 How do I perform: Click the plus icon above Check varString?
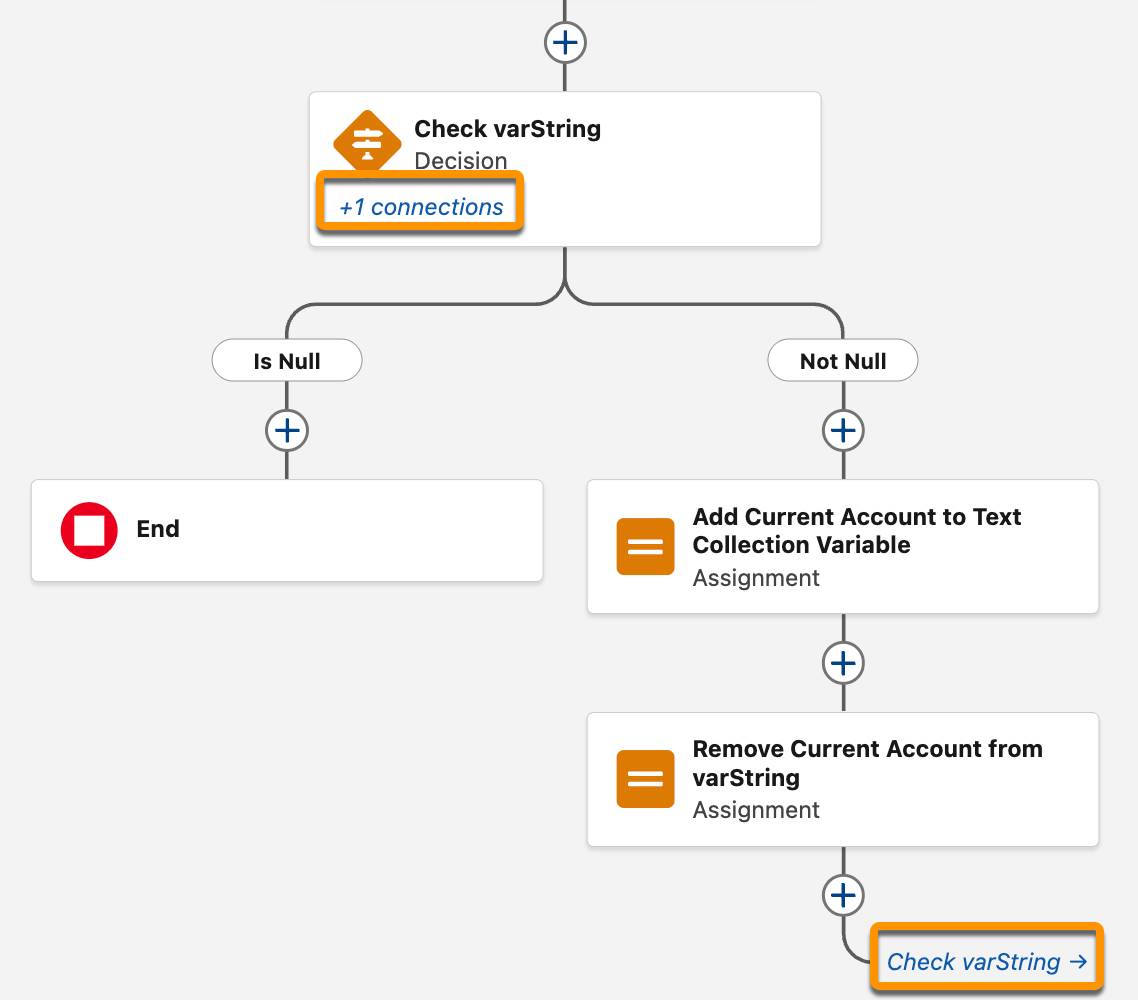(565, 43)
